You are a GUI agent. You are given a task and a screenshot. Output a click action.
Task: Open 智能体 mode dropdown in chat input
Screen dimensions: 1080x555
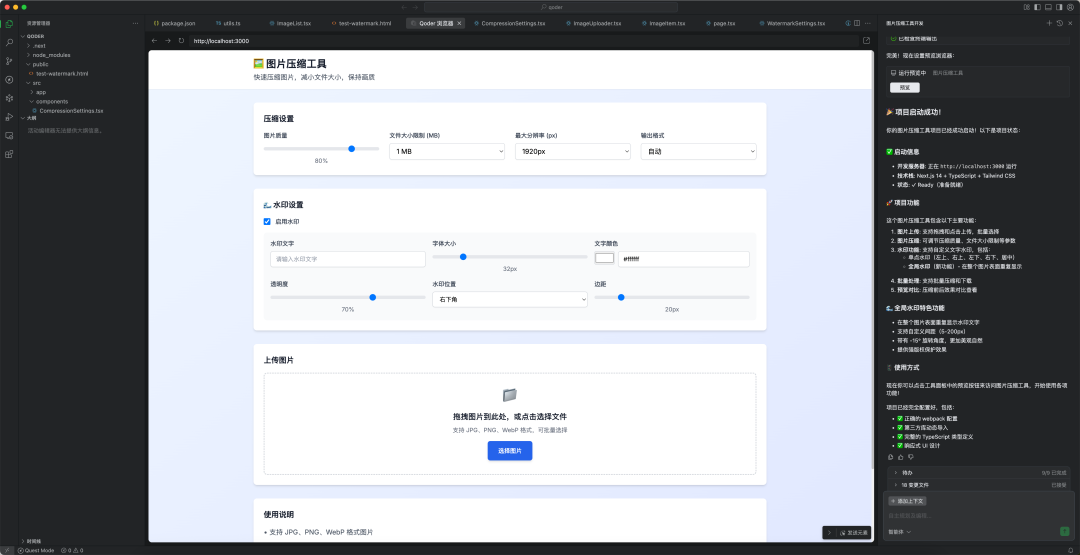pyautogui.click(x=899, y=532)
